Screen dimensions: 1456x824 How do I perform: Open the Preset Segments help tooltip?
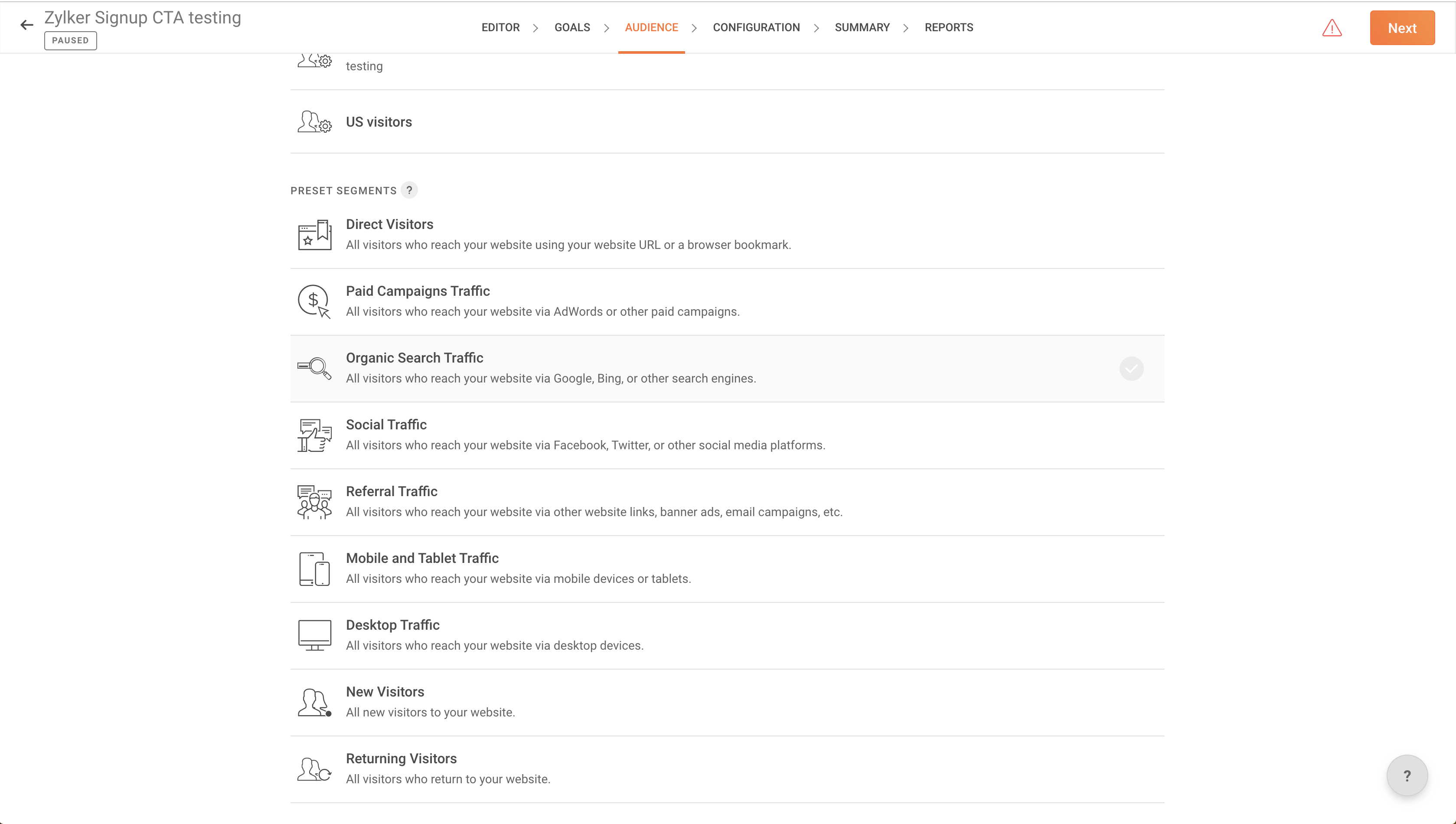point(409,190)
